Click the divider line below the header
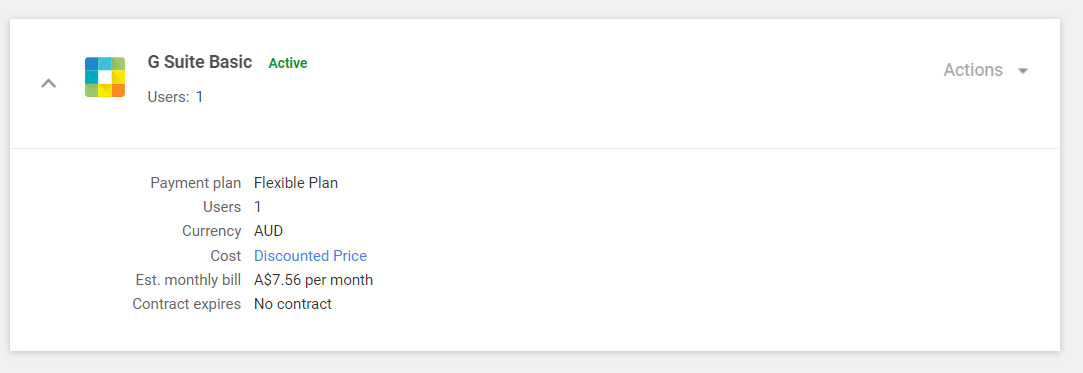The image size is (1083, 373). (535, 148)
